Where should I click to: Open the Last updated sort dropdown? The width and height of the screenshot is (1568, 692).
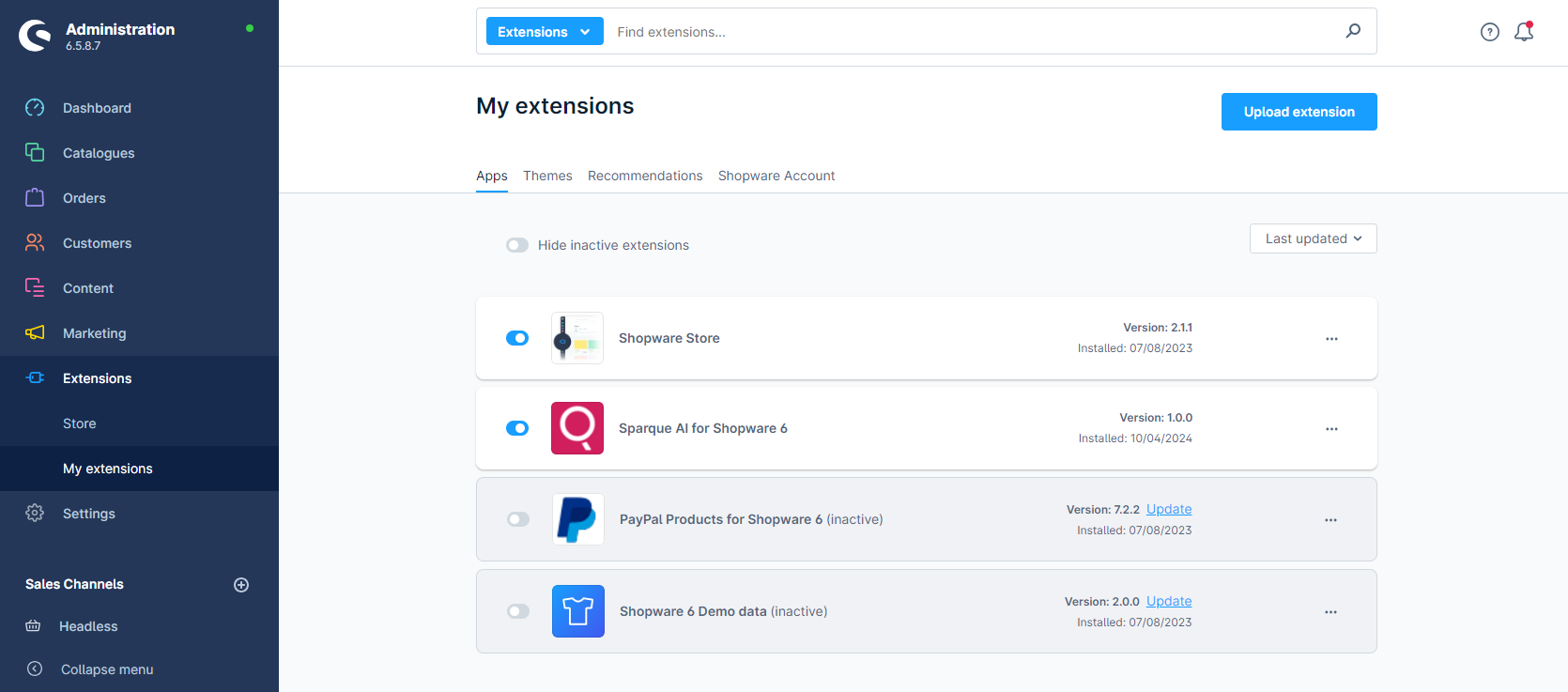[x=1313, y=238]
